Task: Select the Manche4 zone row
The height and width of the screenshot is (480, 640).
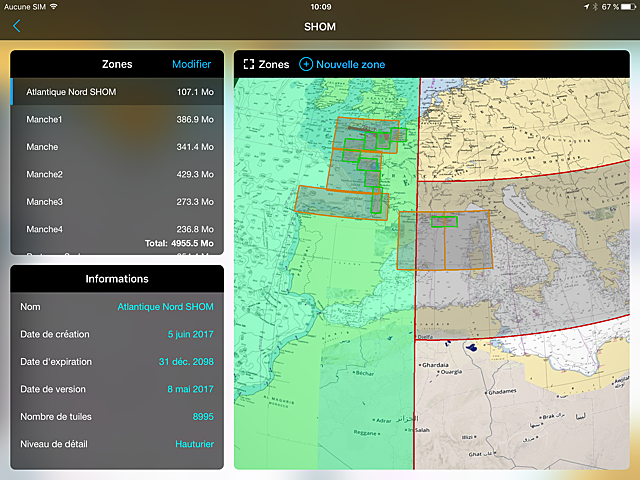Action: click(x=117, y=229)
